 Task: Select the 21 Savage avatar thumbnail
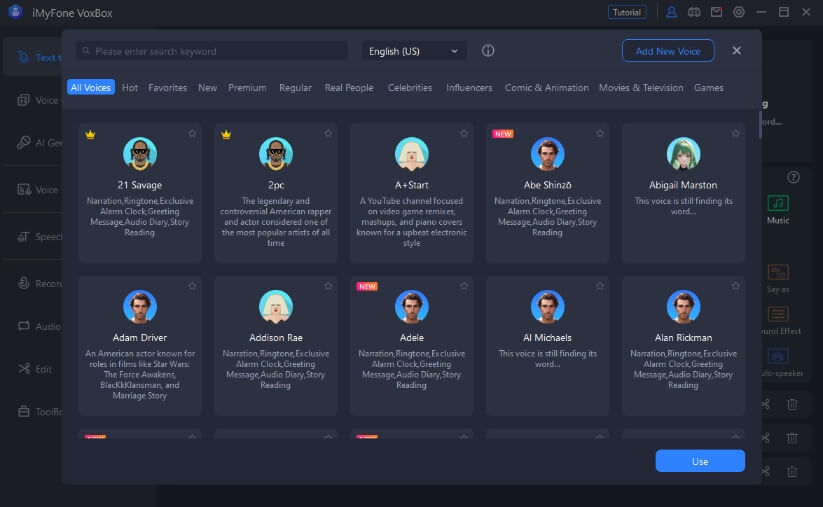[140, 154]
